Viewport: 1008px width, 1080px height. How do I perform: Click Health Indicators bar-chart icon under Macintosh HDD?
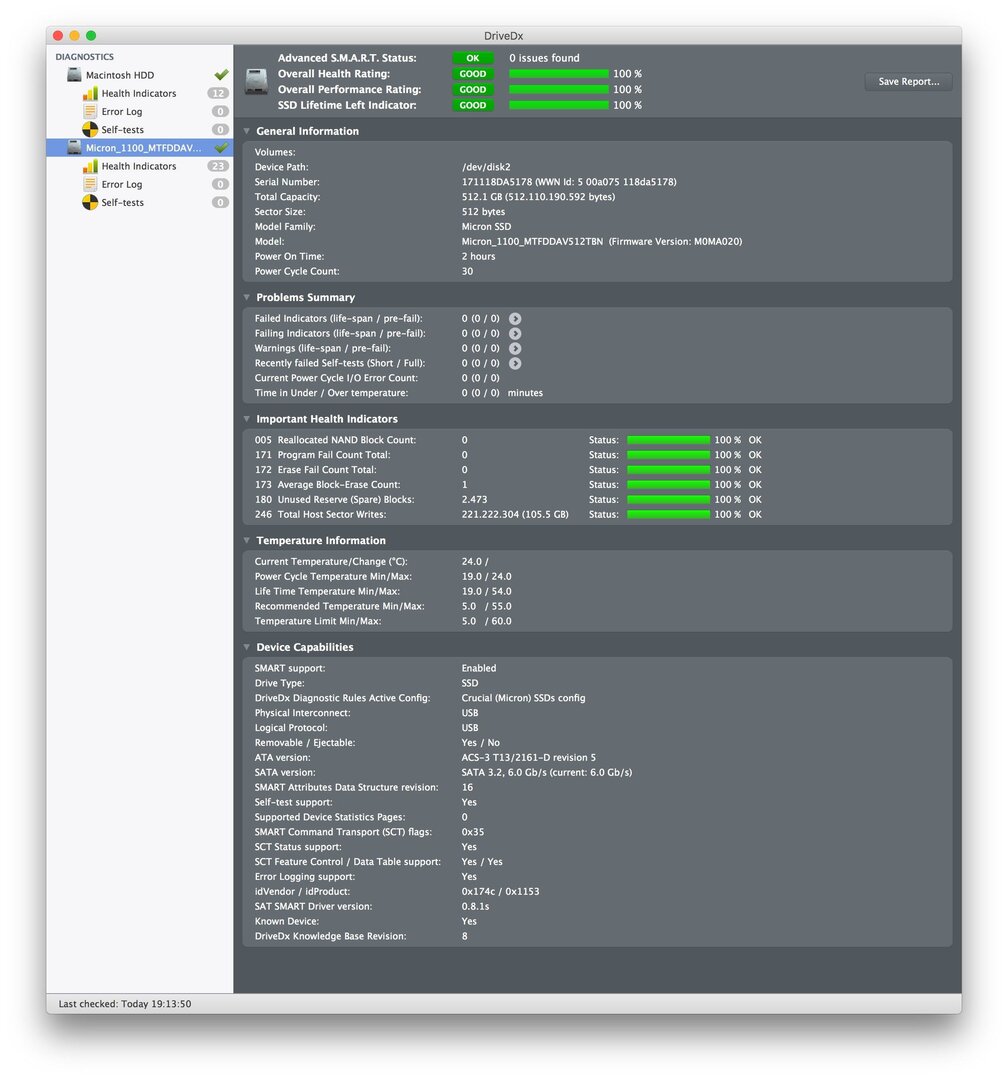pos(90,93)
